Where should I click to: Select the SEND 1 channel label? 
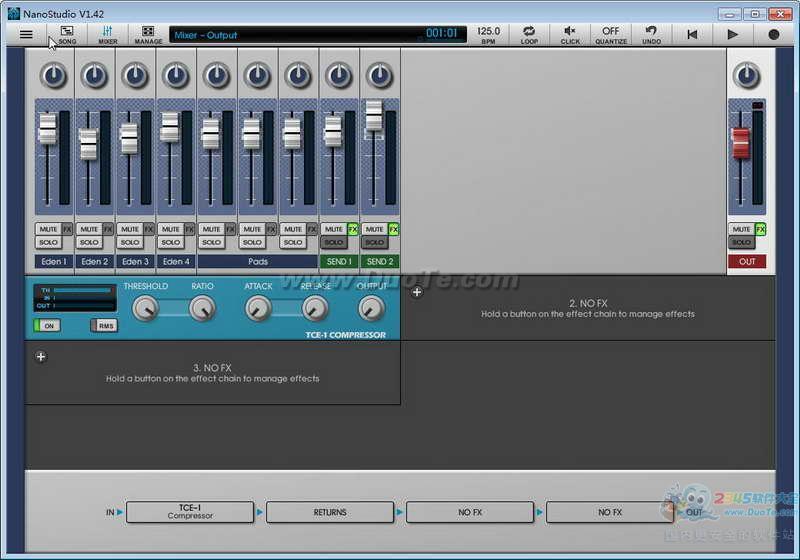(x=339, y=262)
